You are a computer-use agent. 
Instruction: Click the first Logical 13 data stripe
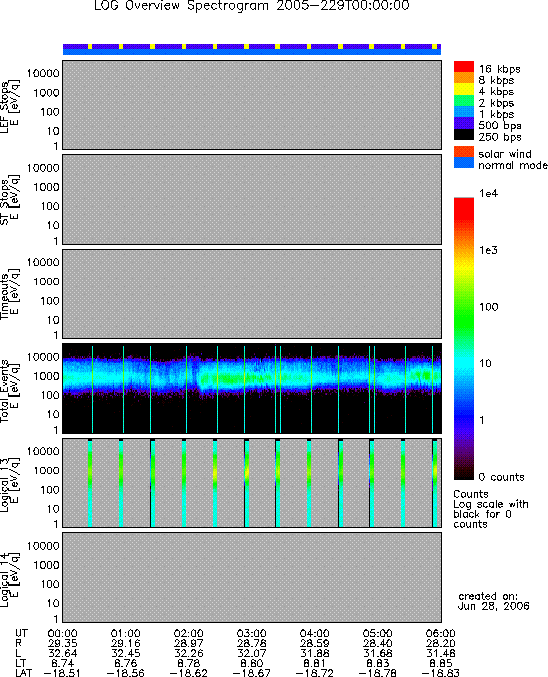point(90,483)
